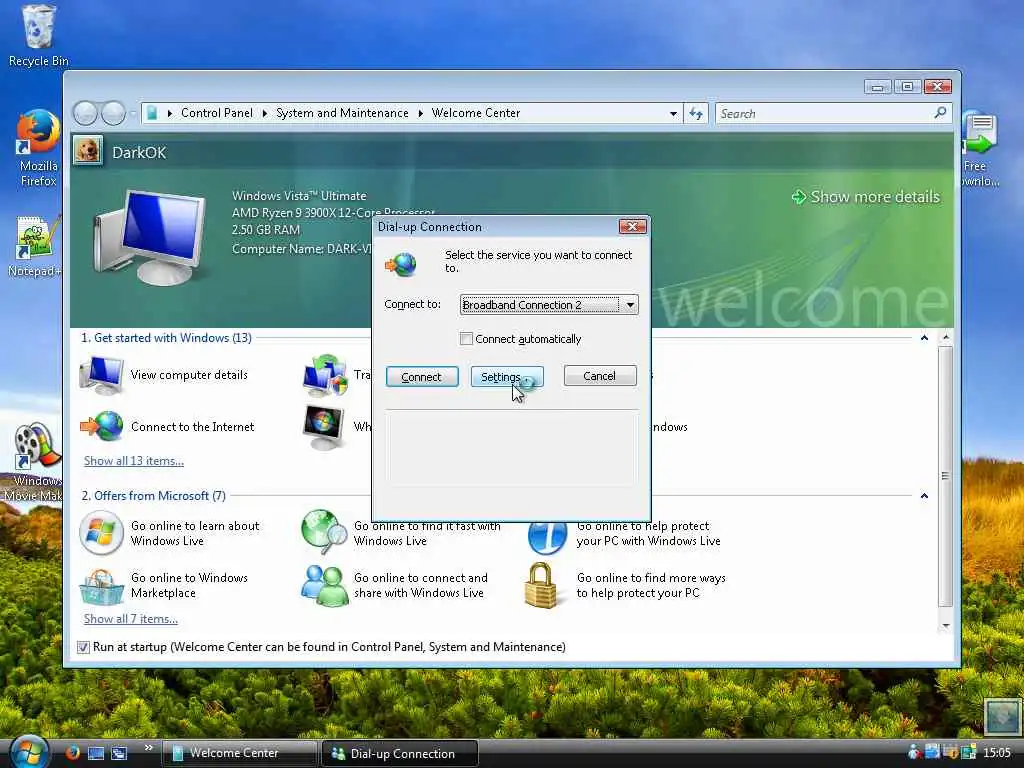Click the find it fast magnifier globe icon
This screenshot has height=768, width=1024.
tap(324, 532)
